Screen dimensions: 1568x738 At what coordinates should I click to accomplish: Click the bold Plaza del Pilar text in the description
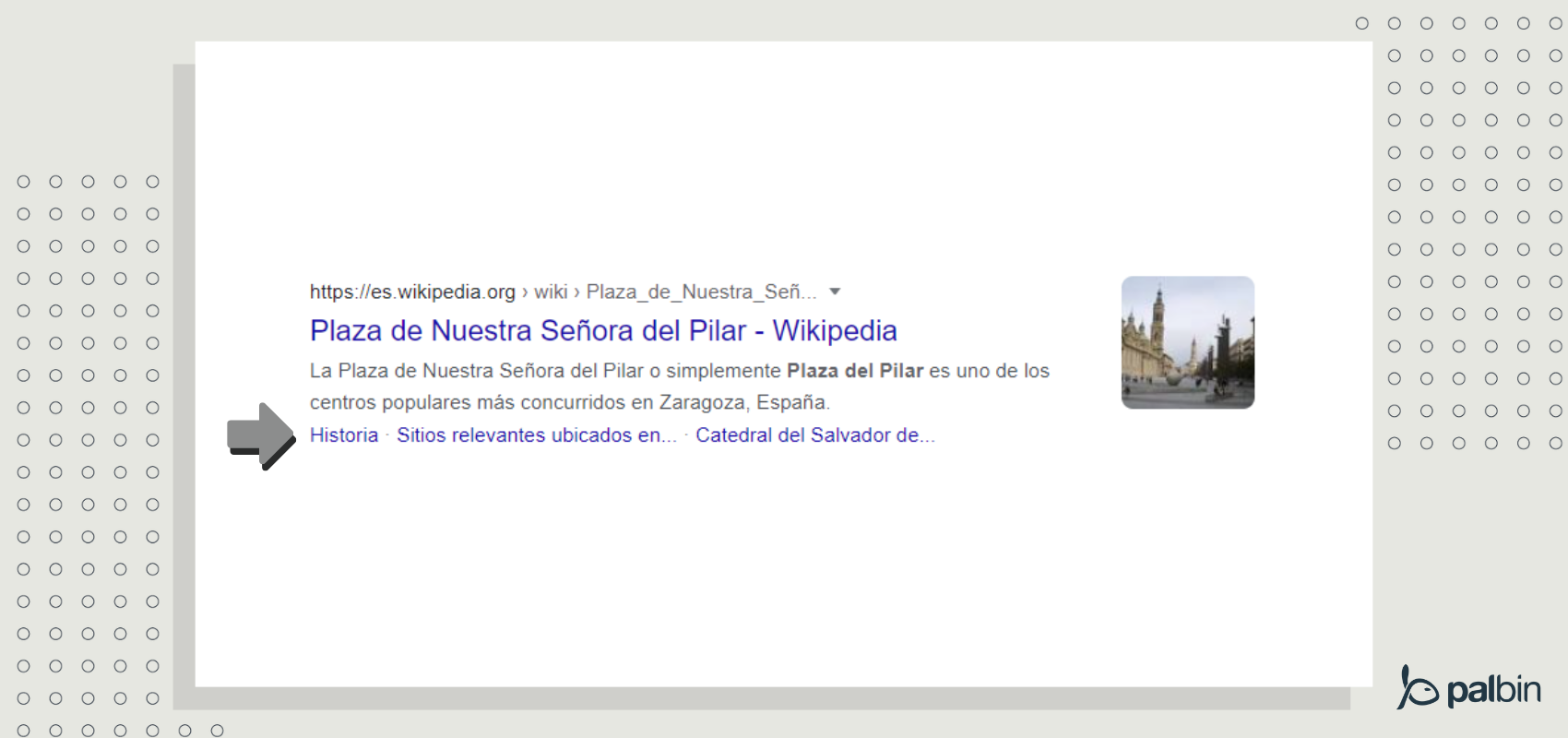[x=855, y=371]
